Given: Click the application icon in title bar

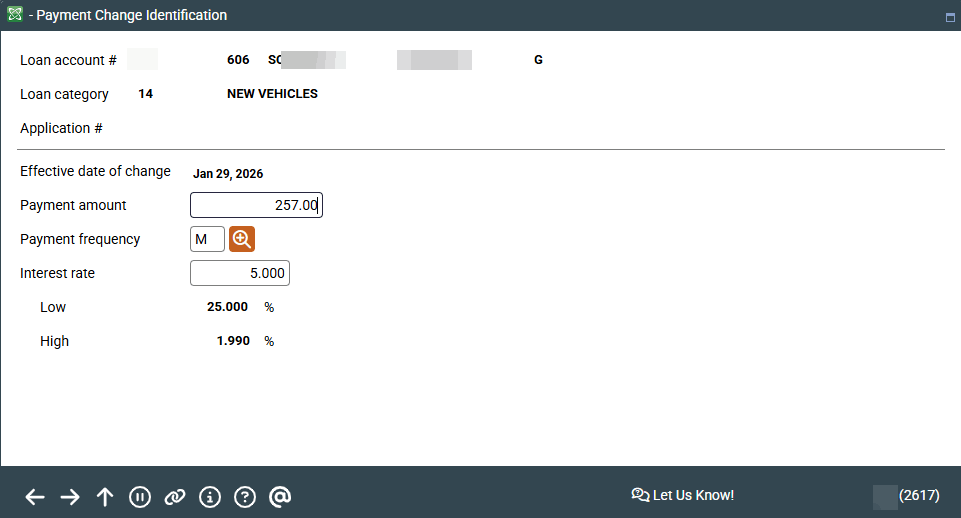Looking at the screenshot, I should [x=14, y=15].
